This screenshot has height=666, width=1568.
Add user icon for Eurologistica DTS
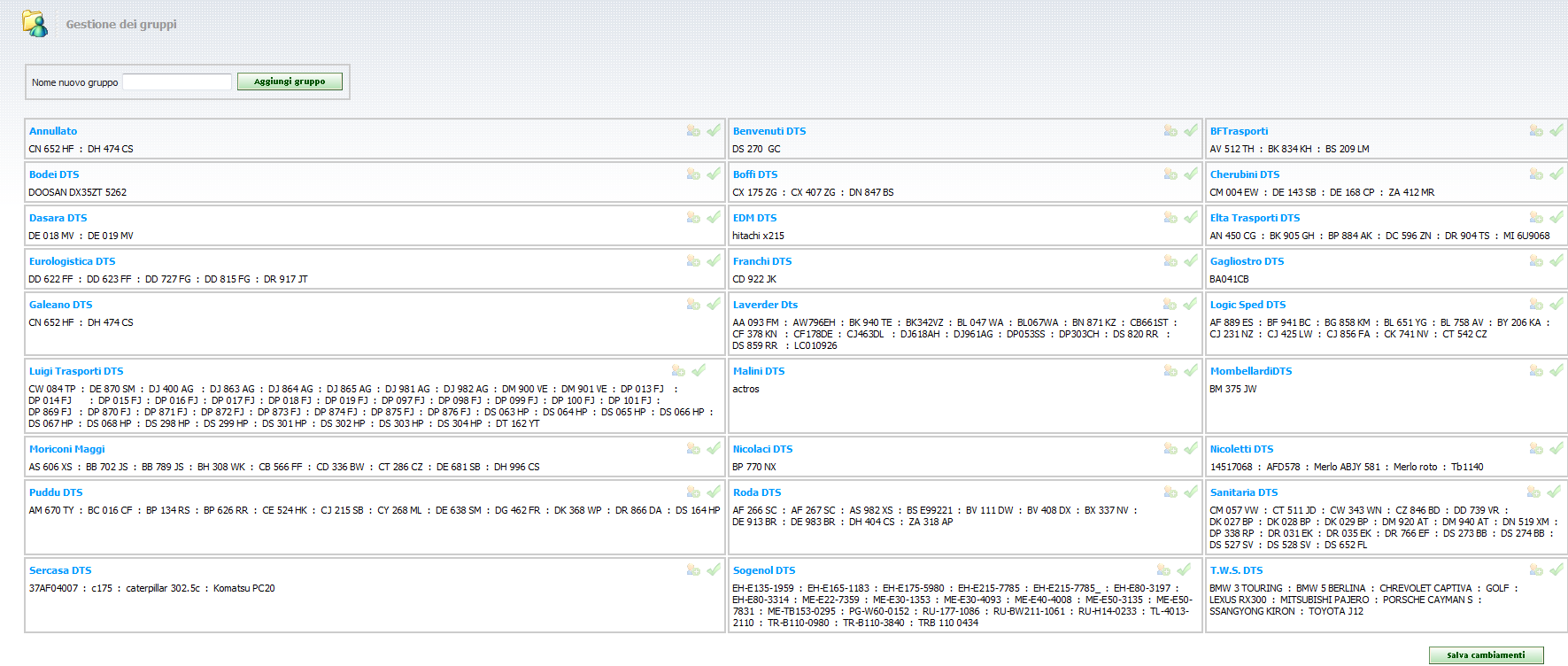click(x=693, y=260)
